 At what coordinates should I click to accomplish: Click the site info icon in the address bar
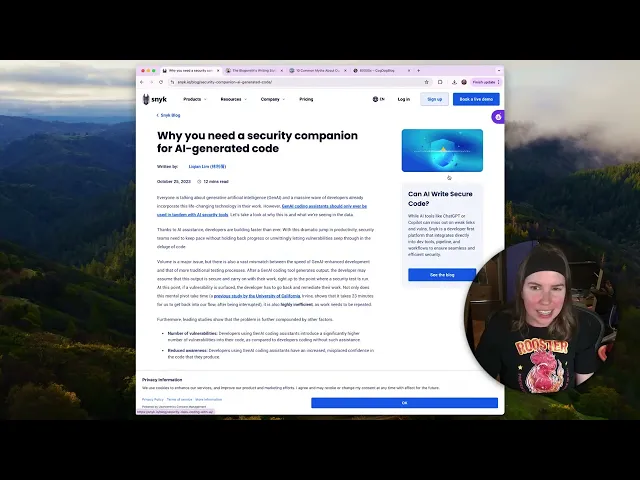tap(173, 82)
